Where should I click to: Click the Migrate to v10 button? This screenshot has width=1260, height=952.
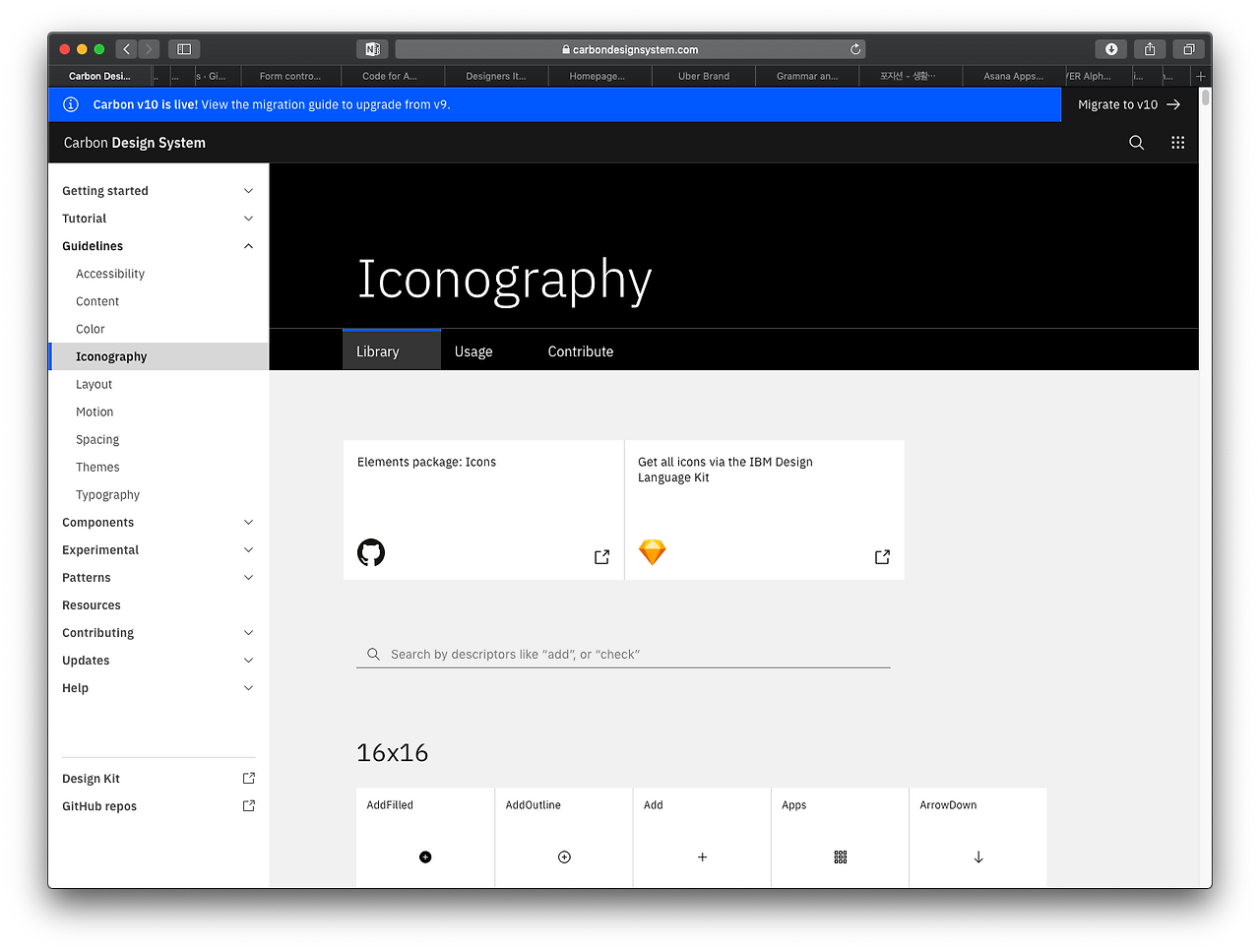1129,104
